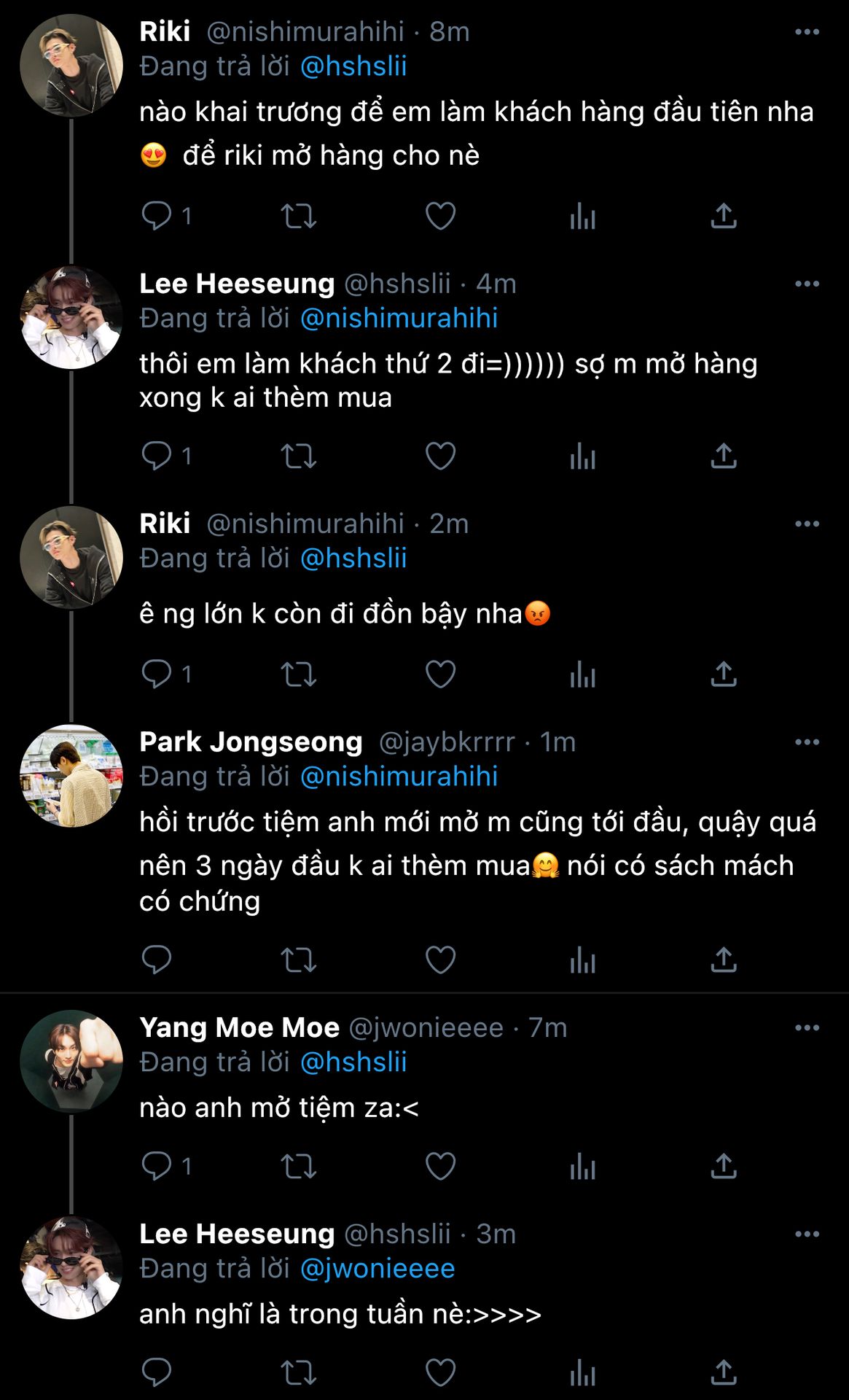Reply to Yang Moe Moe's tweet
The height and width of the screenshot is (1400, 849).
coord(157,1165)
